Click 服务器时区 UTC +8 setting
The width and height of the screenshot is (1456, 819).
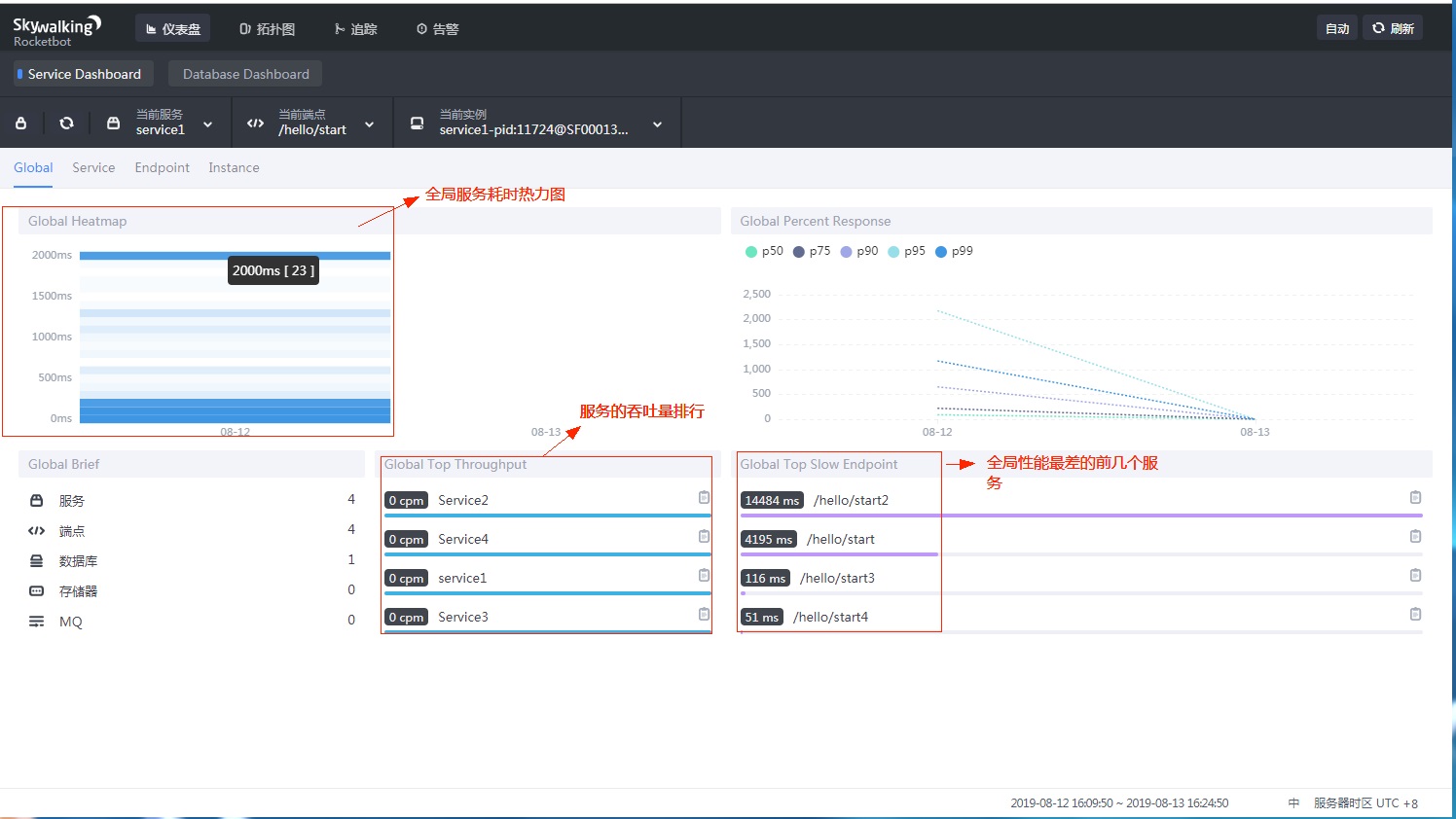pyautogui.click(x=1365, y=803)
